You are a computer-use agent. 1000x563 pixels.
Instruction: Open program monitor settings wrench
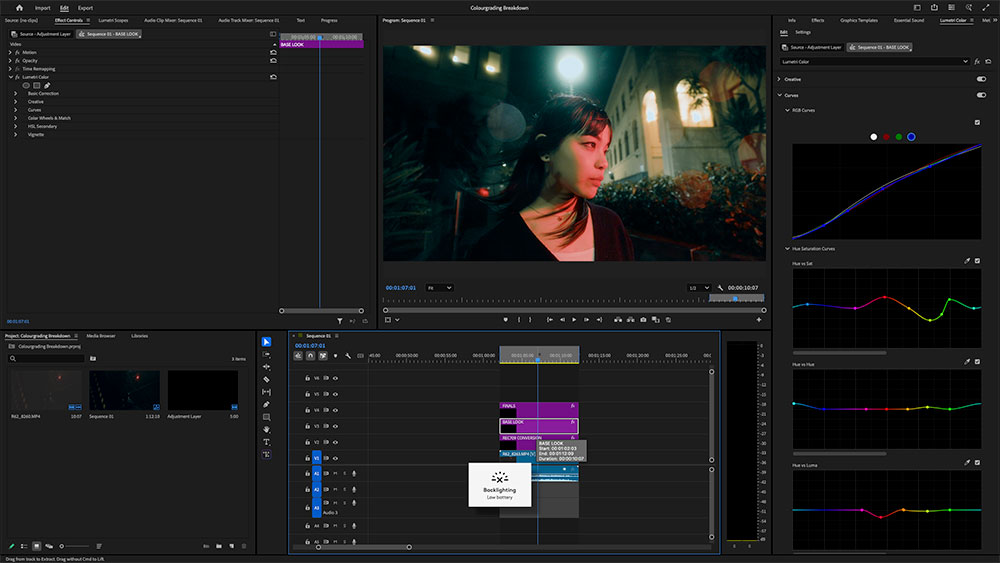[x=720, y=288]
